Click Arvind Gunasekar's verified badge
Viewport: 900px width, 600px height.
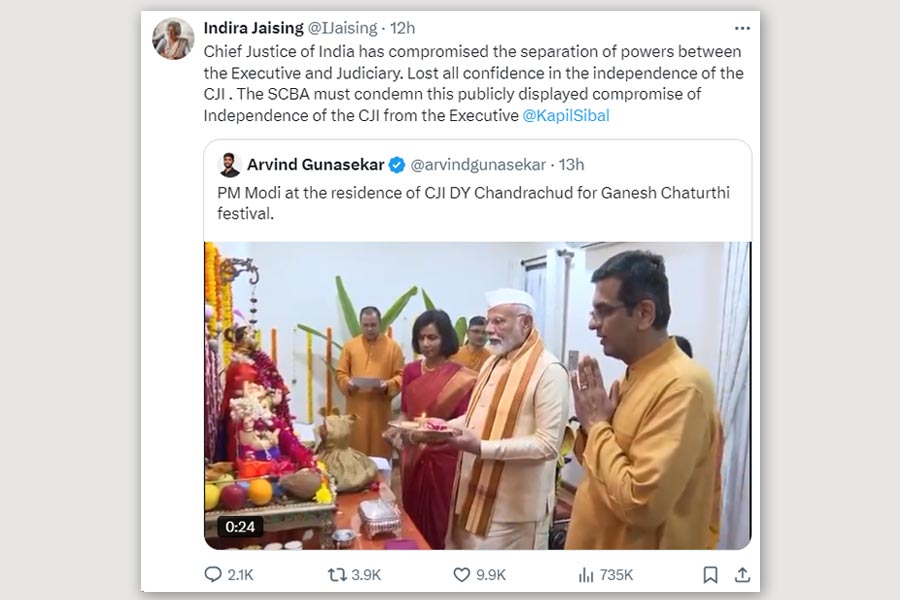[x=396, y=164]
